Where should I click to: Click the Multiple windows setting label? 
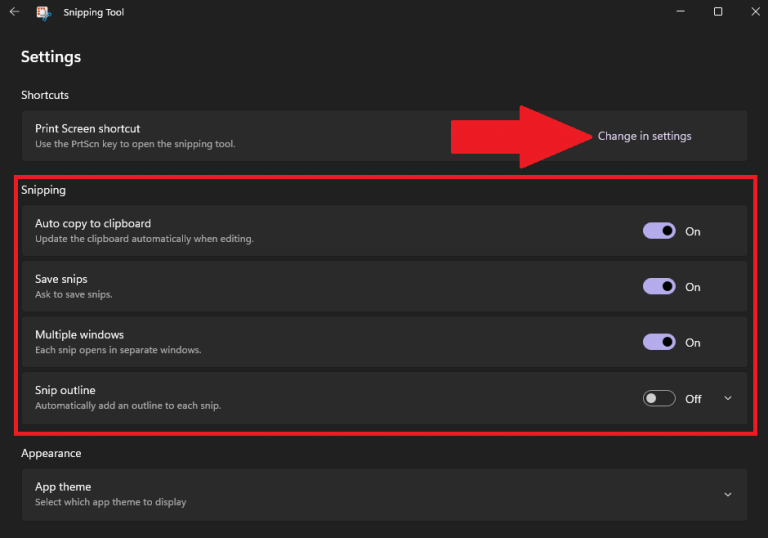pyautogui.click(x=79, y=335)
